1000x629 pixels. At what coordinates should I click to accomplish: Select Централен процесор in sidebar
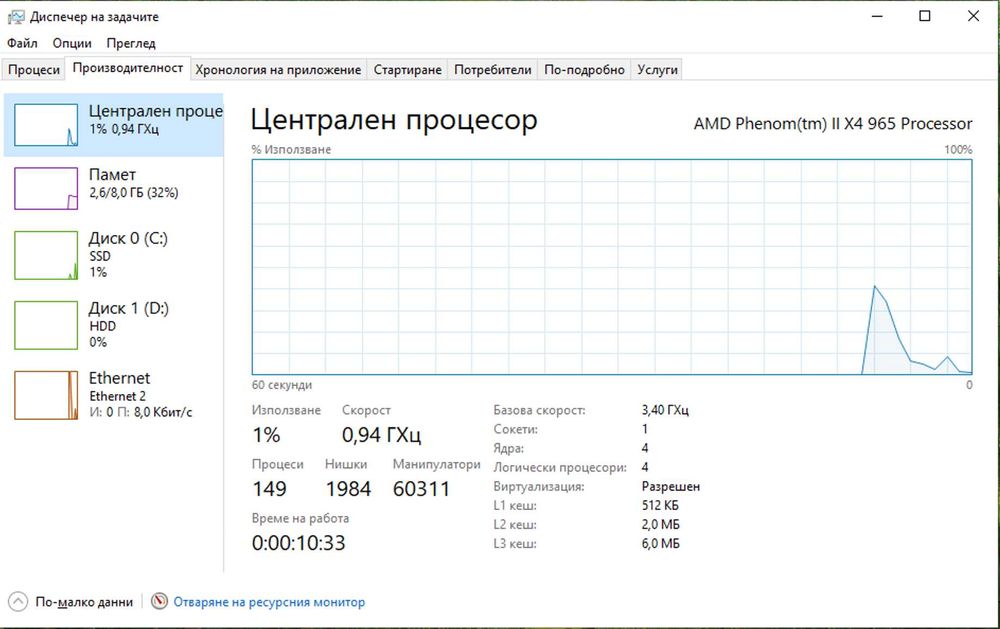pyautogui.click(x=114, y=125)
